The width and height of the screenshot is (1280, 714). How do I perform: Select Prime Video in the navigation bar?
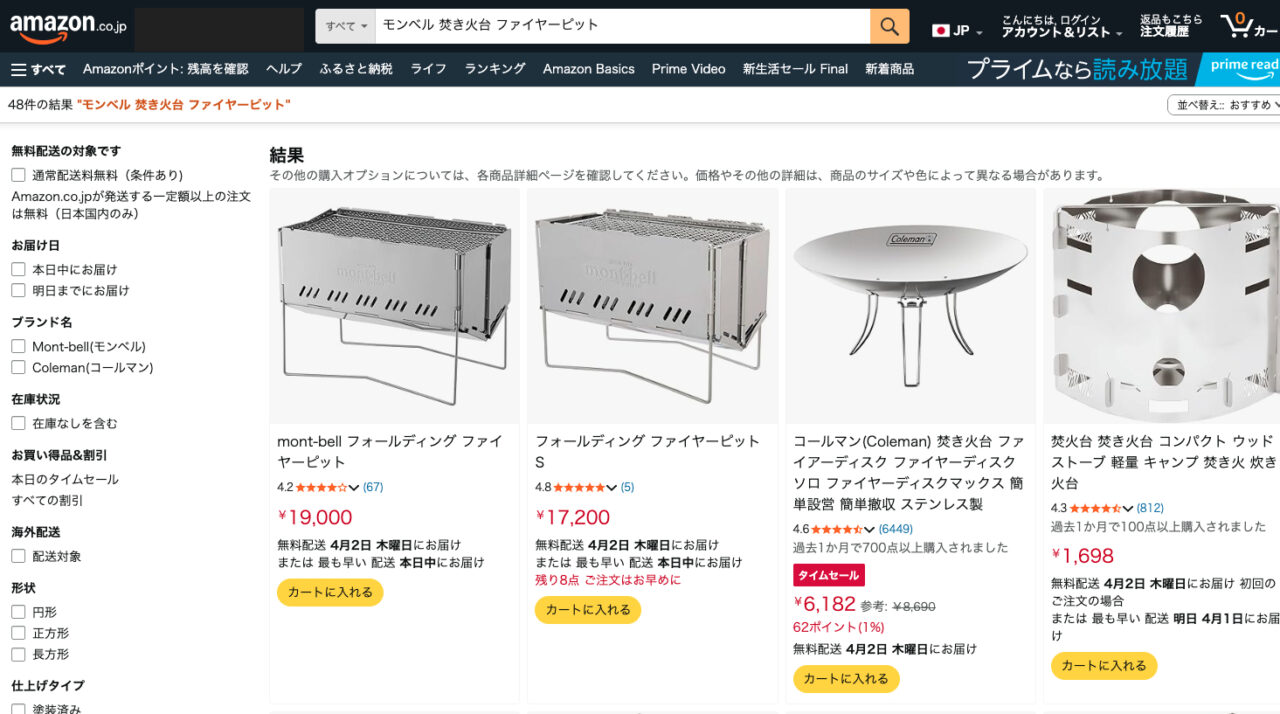click(x=688, y=69)
